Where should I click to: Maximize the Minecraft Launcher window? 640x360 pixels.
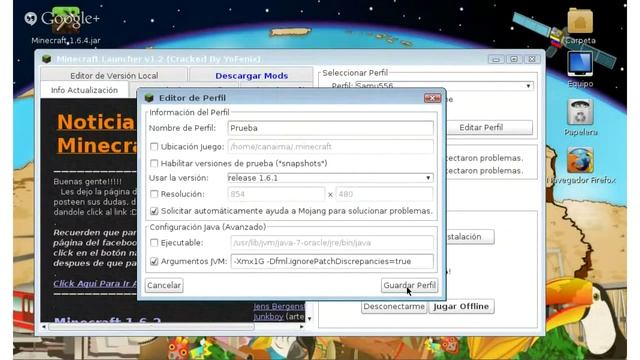514,59
